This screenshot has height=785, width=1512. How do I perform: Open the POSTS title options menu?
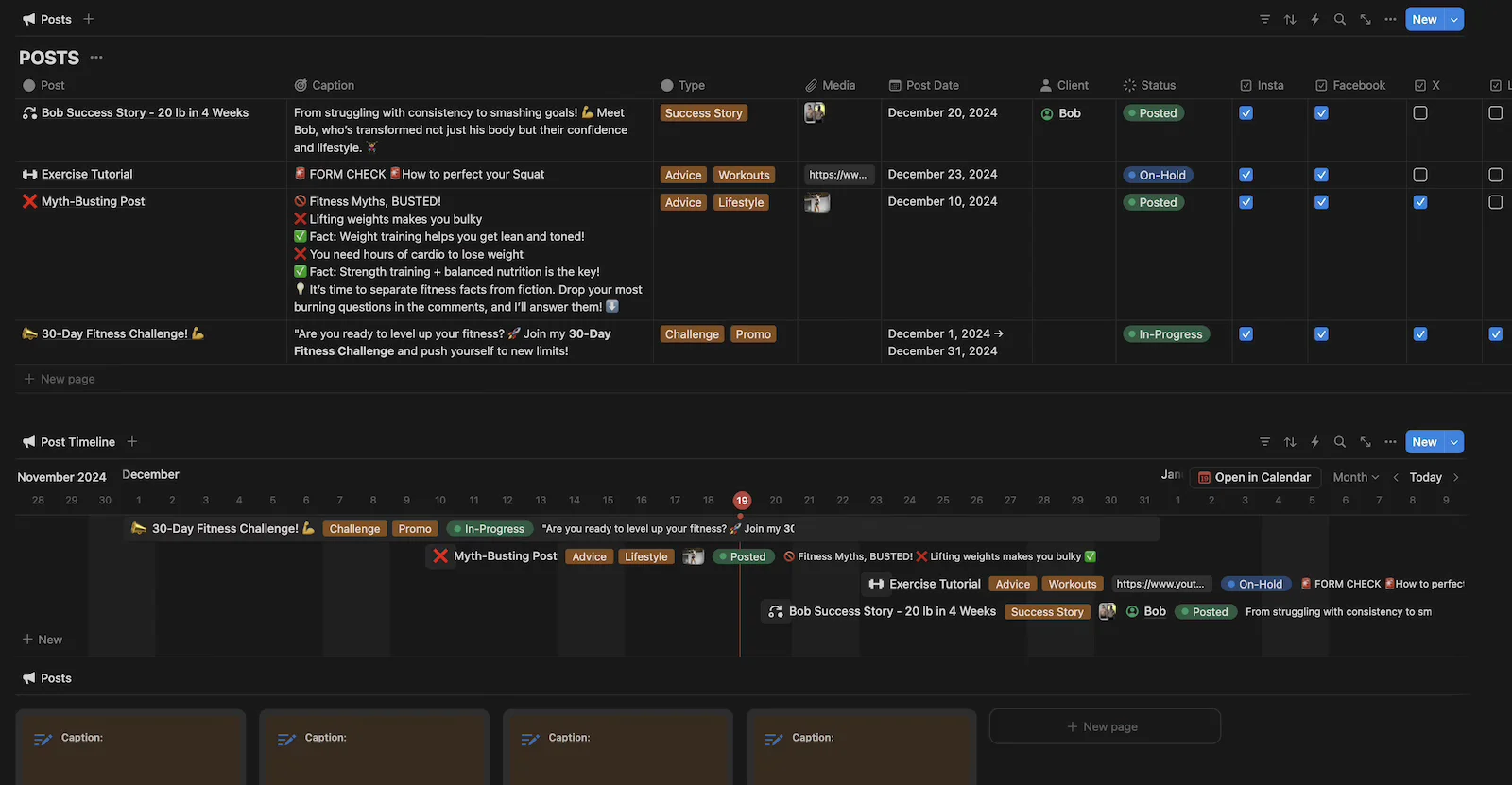click(x=96, y=58)
